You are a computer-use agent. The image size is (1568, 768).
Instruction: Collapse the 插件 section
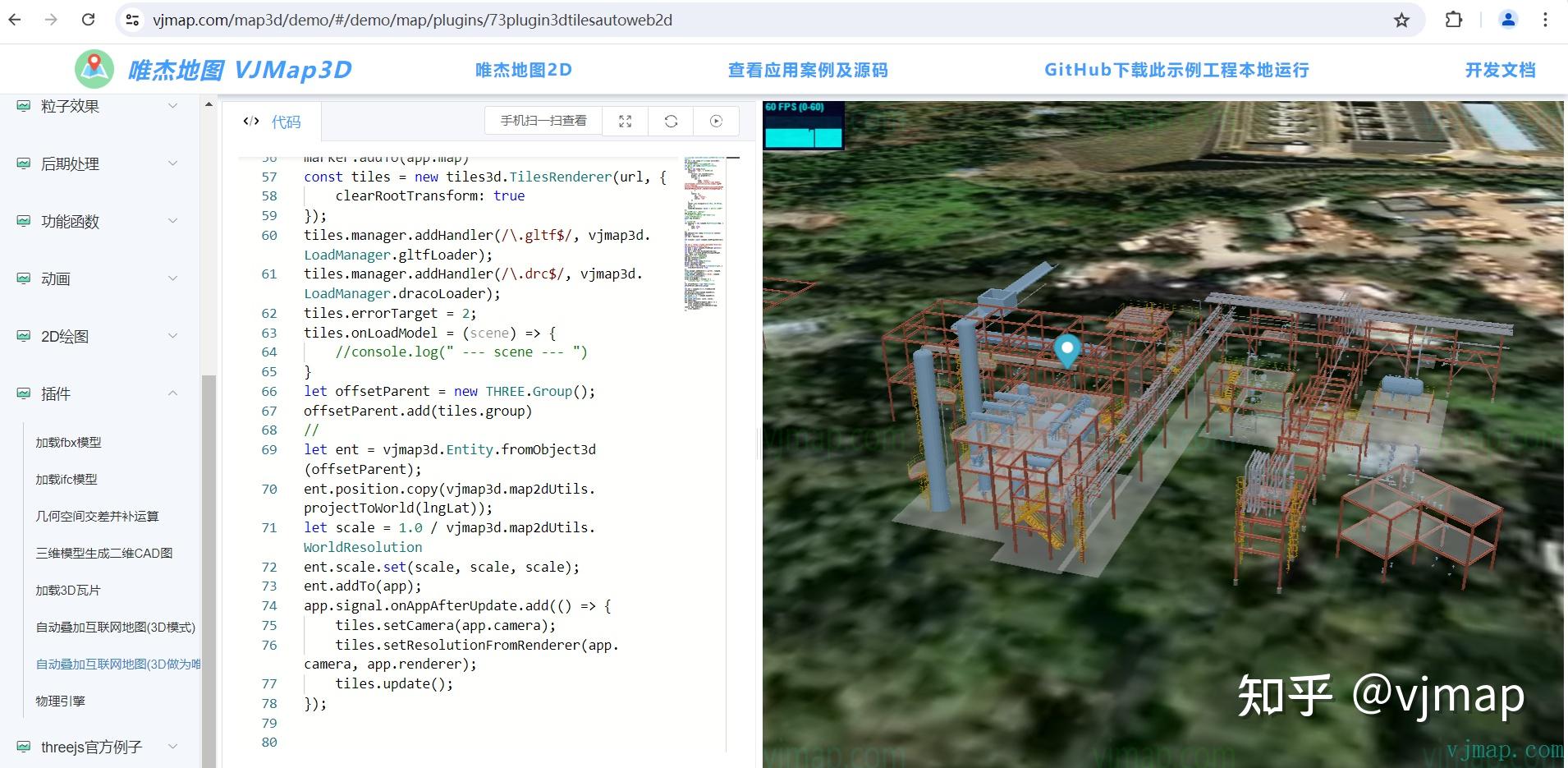[172, 393]
